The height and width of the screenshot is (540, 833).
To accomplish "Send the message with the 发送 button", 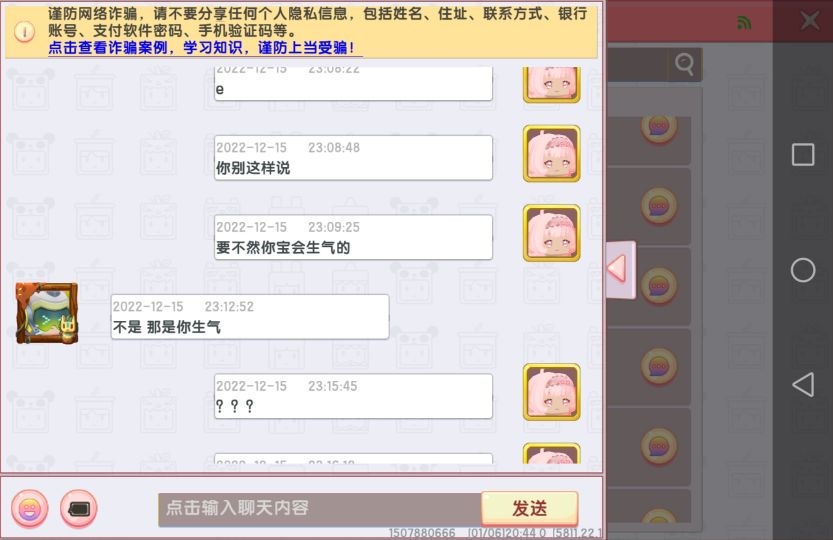I will click(529, 509).
